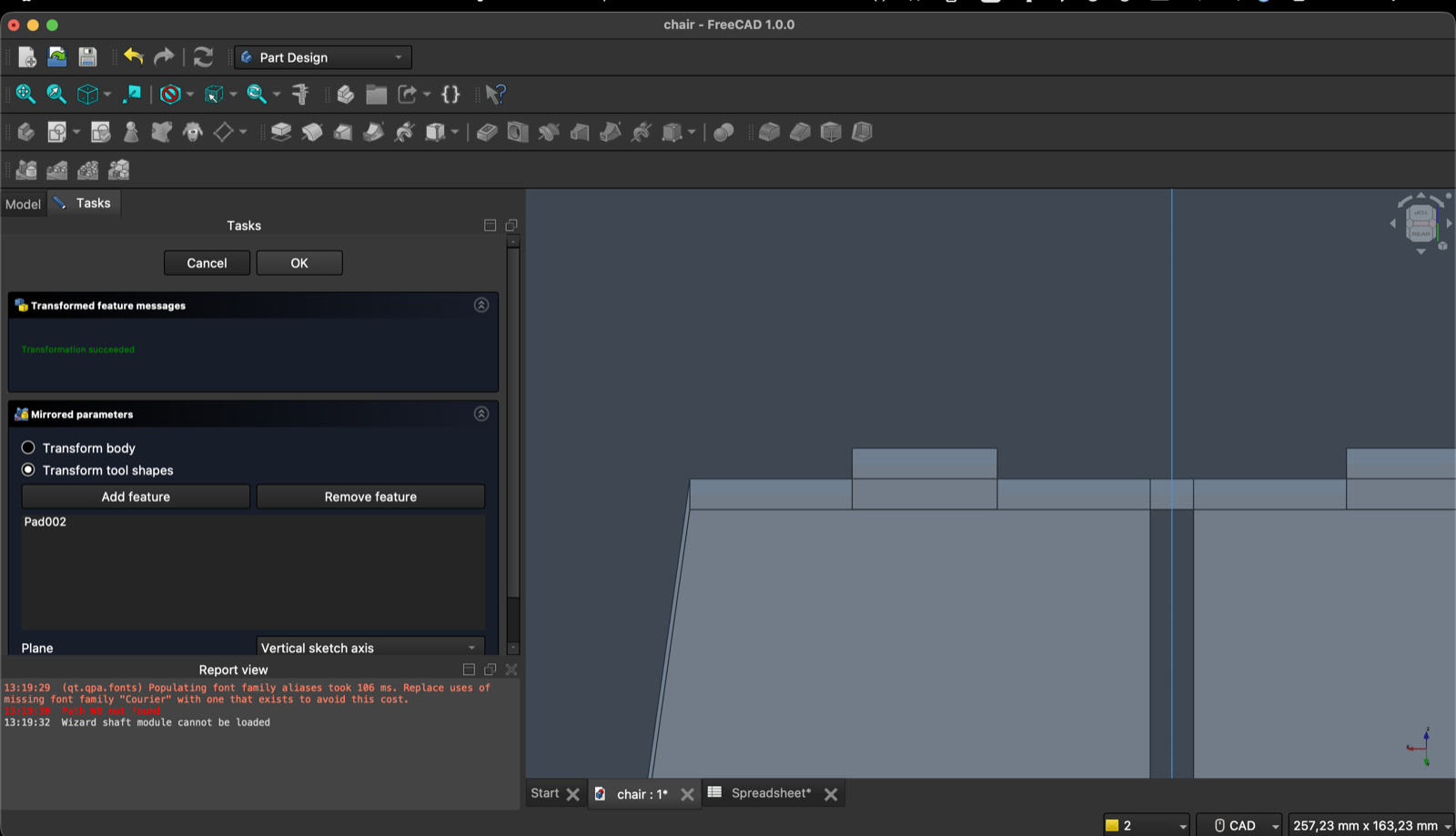
Task: Switch to the Model tab
Action: (24, 204)
